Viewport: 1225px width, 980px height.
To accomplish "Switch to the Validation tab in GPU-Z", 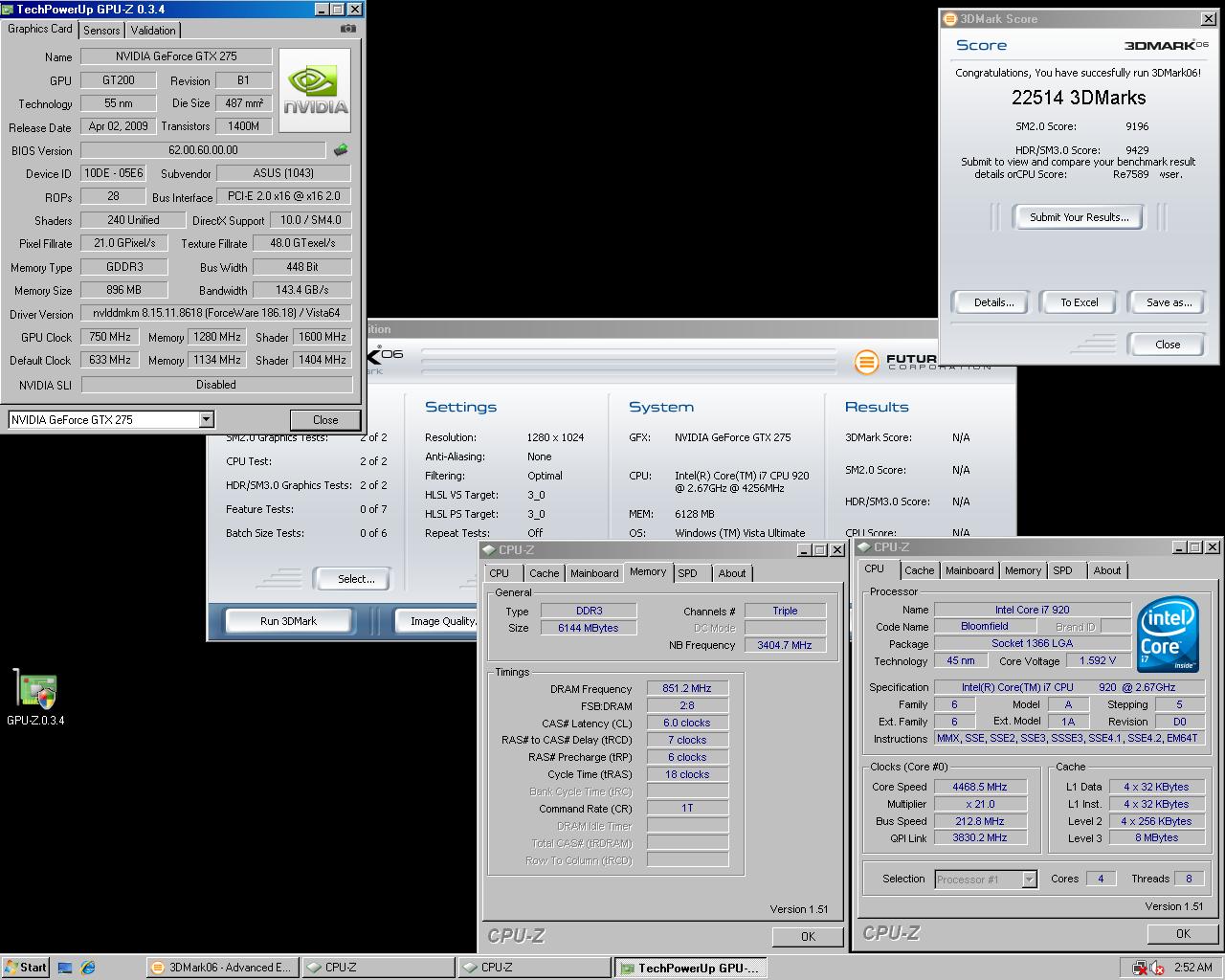I will (x=153, y=31).
